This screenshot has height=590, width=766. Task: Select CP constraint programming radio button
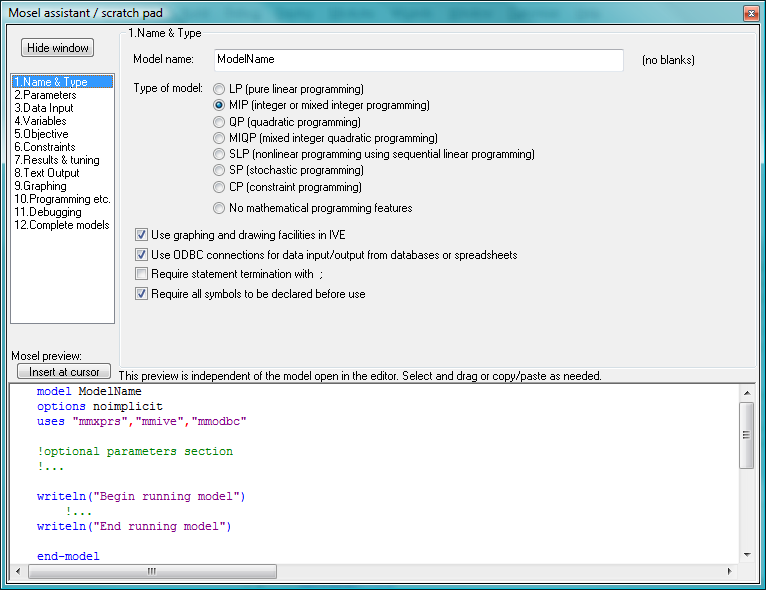point(219,187)
